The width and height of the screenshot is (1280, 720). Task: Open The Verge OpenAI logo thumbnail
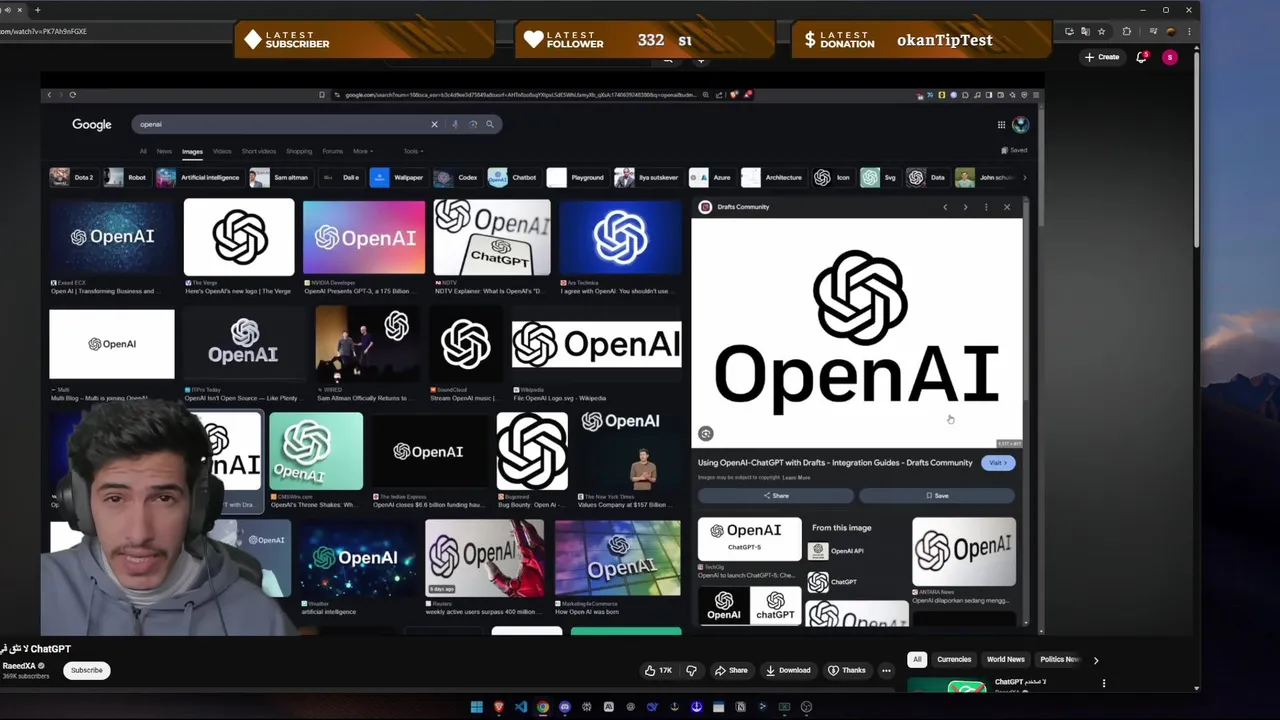239,237
